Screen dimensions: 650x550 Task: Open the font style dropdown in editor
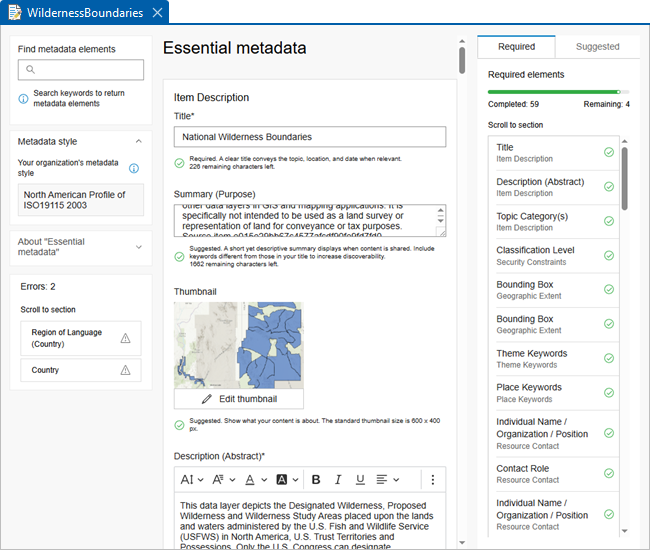tap(224, 480)
